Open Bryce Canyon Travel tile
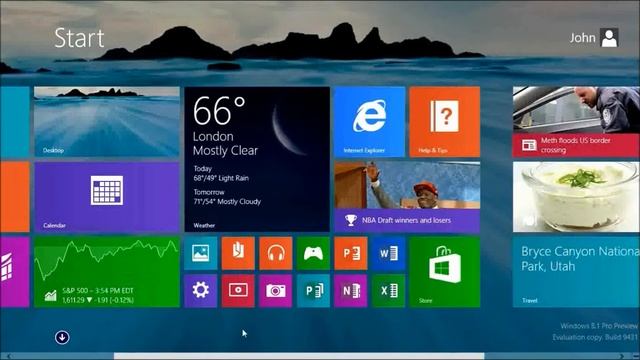This screenshot has height=360, width=640. pos(576,272)
